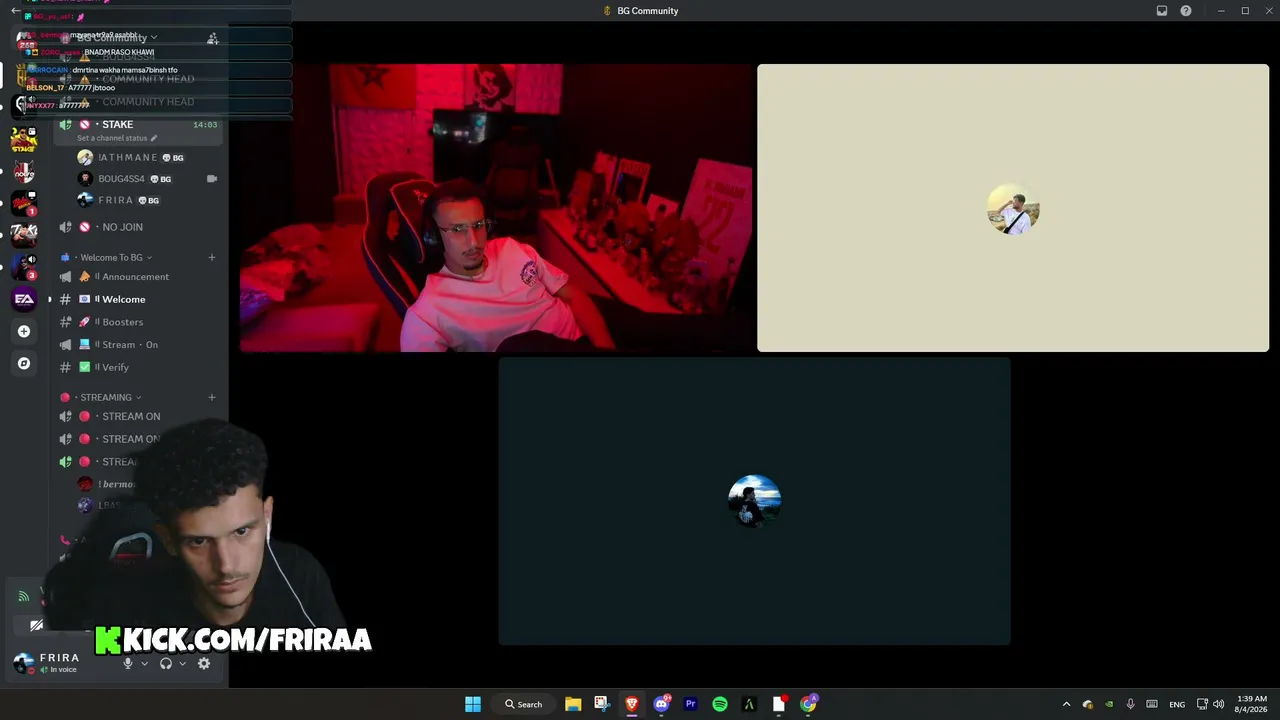Create channel in Welcome To BG category

click(x=212, y=257)
